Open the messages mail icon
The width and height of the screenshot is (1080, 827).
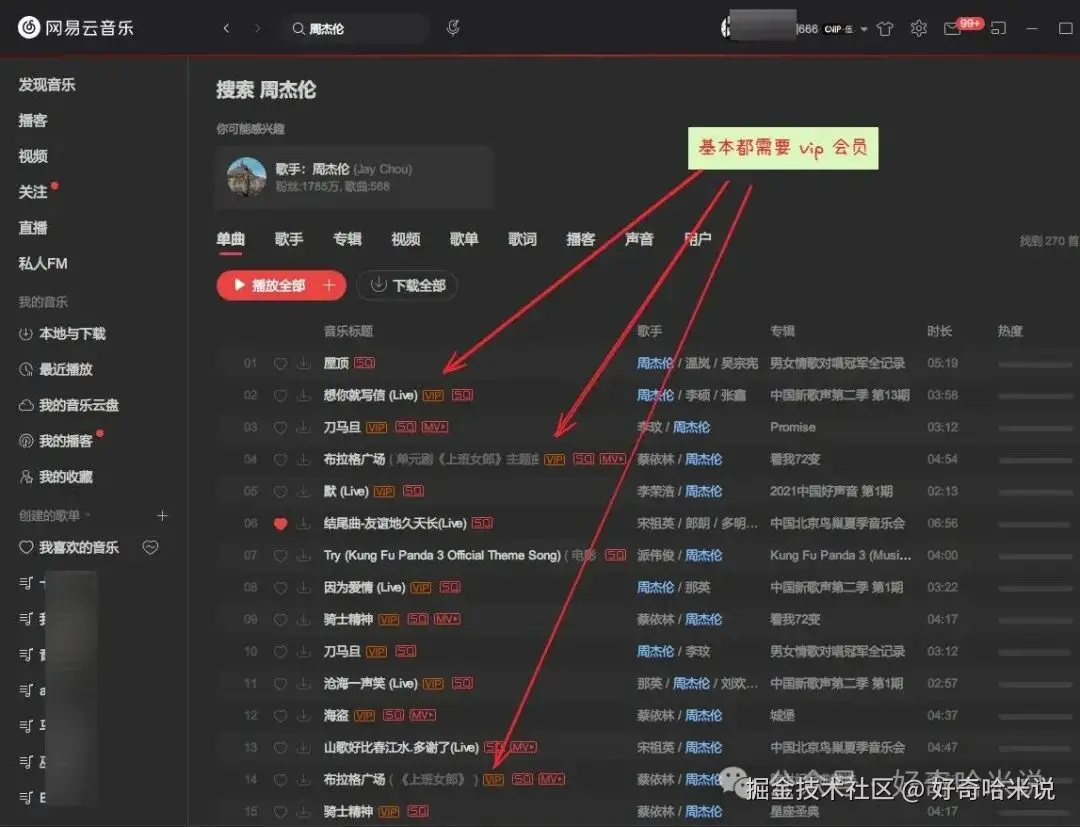point(952,29)
